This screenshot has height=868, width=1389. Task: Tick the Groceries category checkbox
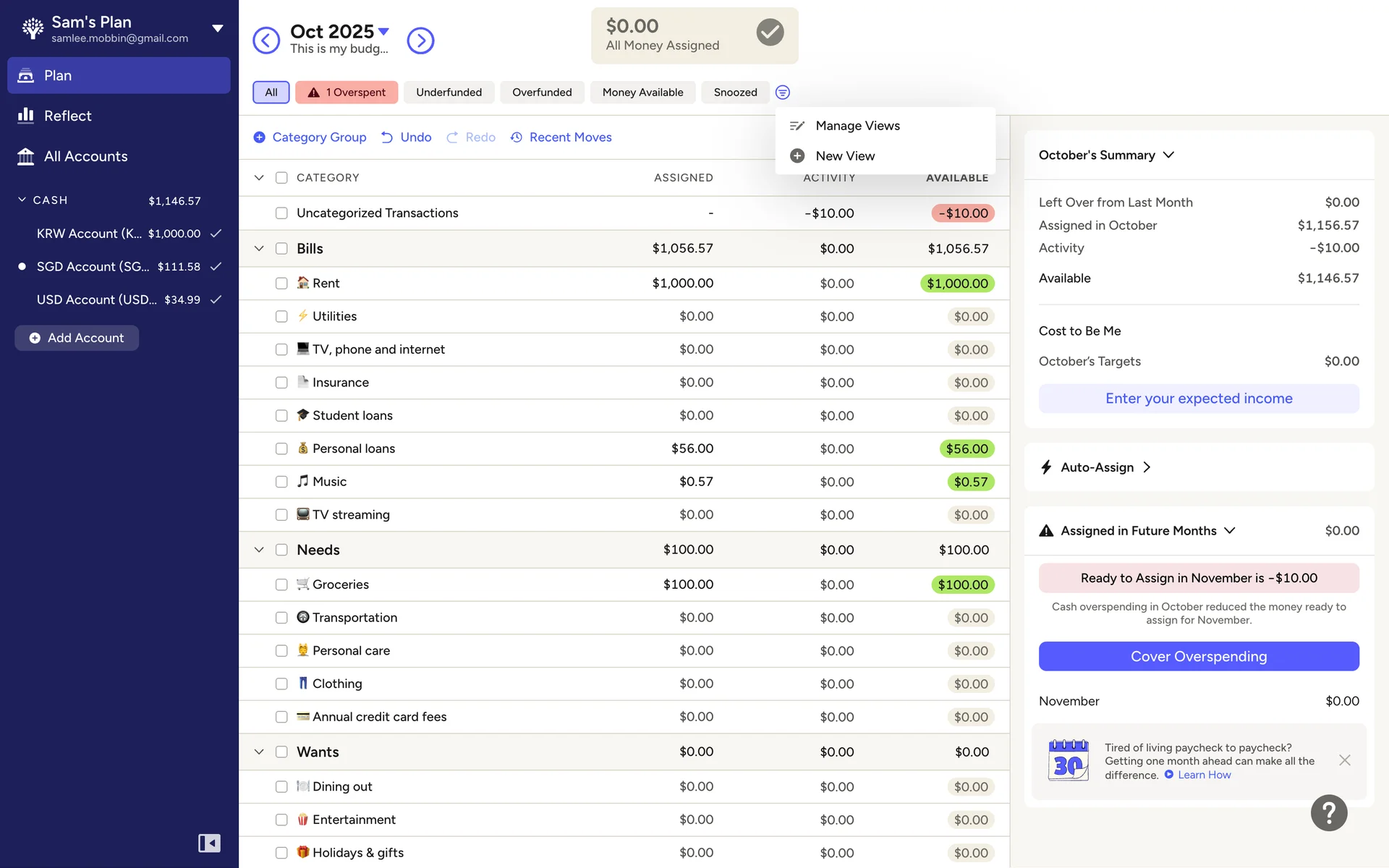tap(281, 584)
